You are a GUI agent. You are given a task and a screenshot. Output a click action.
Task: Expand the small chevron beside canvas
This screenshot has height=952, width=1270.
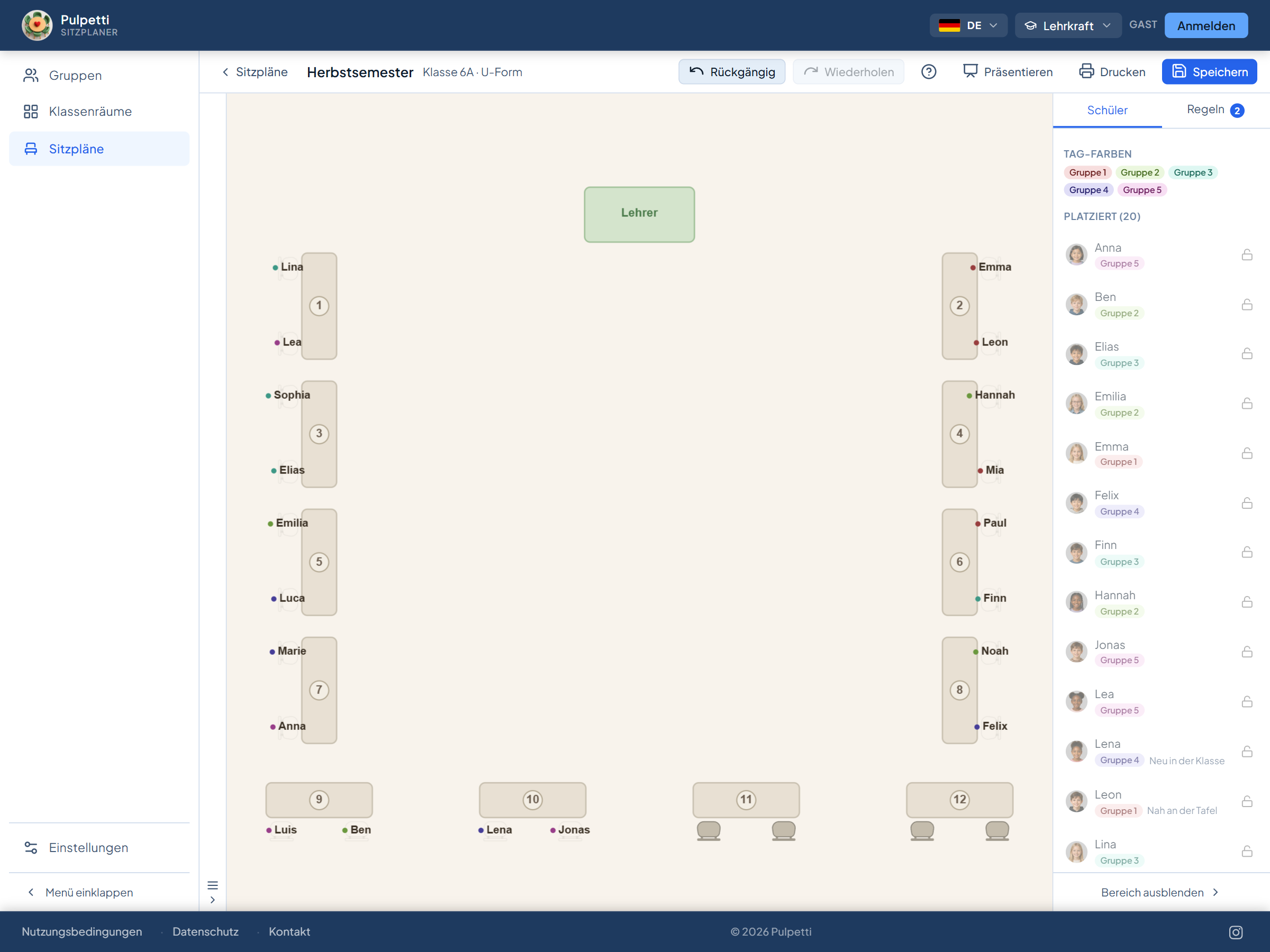click(212, 900)
